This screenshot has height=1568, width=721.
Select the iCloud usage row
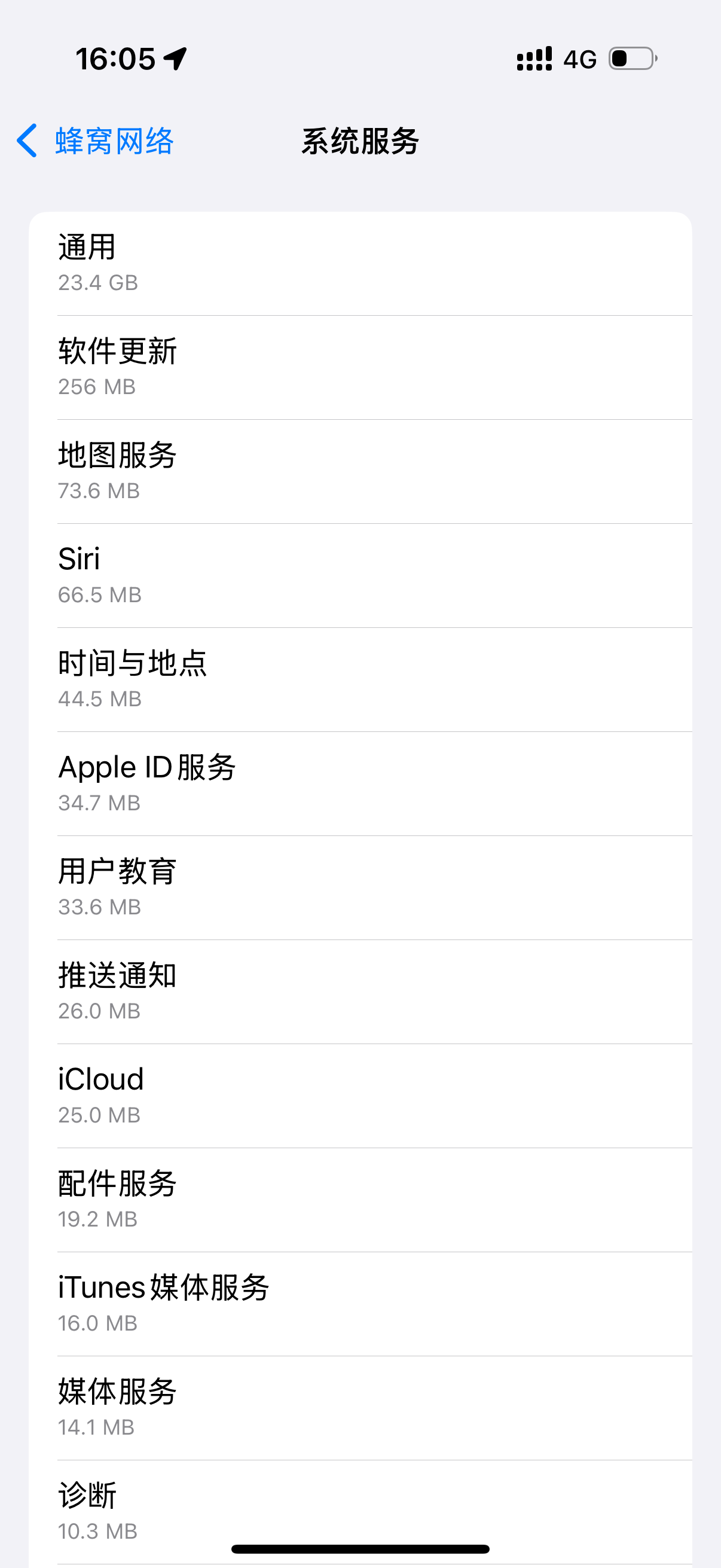pos(360,1096)
